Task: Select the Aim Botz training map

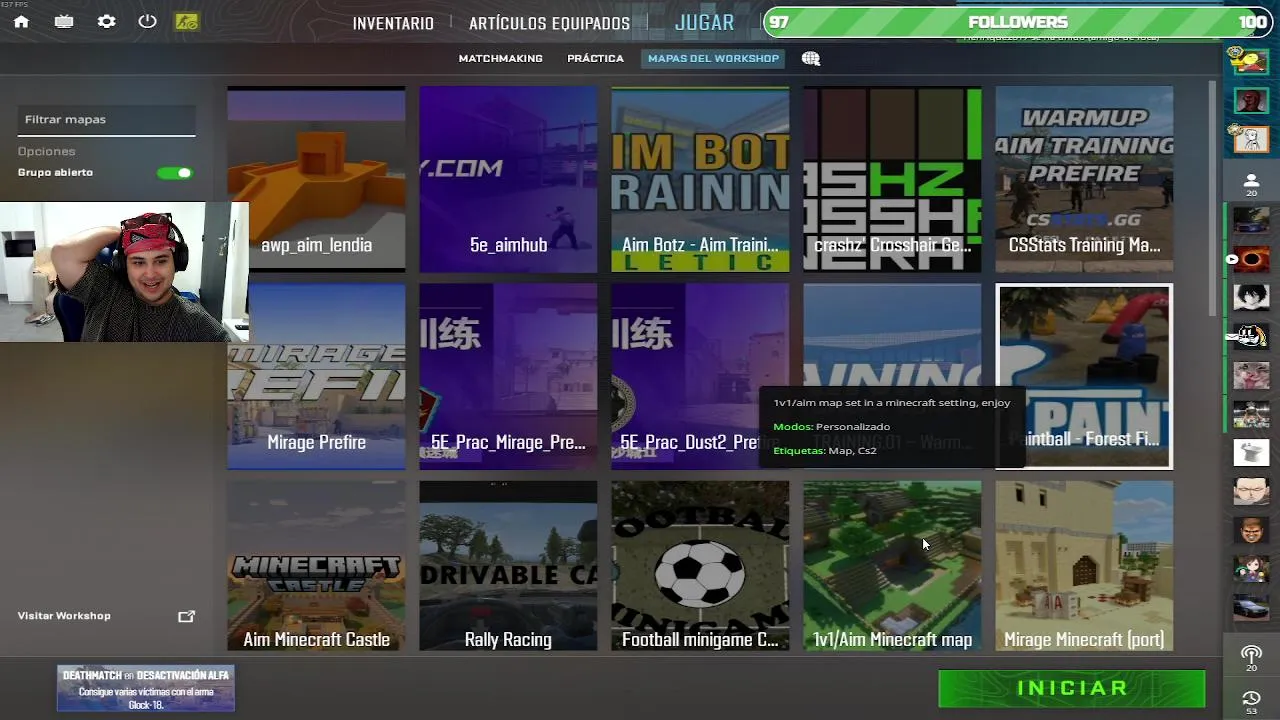Action: coord(700,179)
